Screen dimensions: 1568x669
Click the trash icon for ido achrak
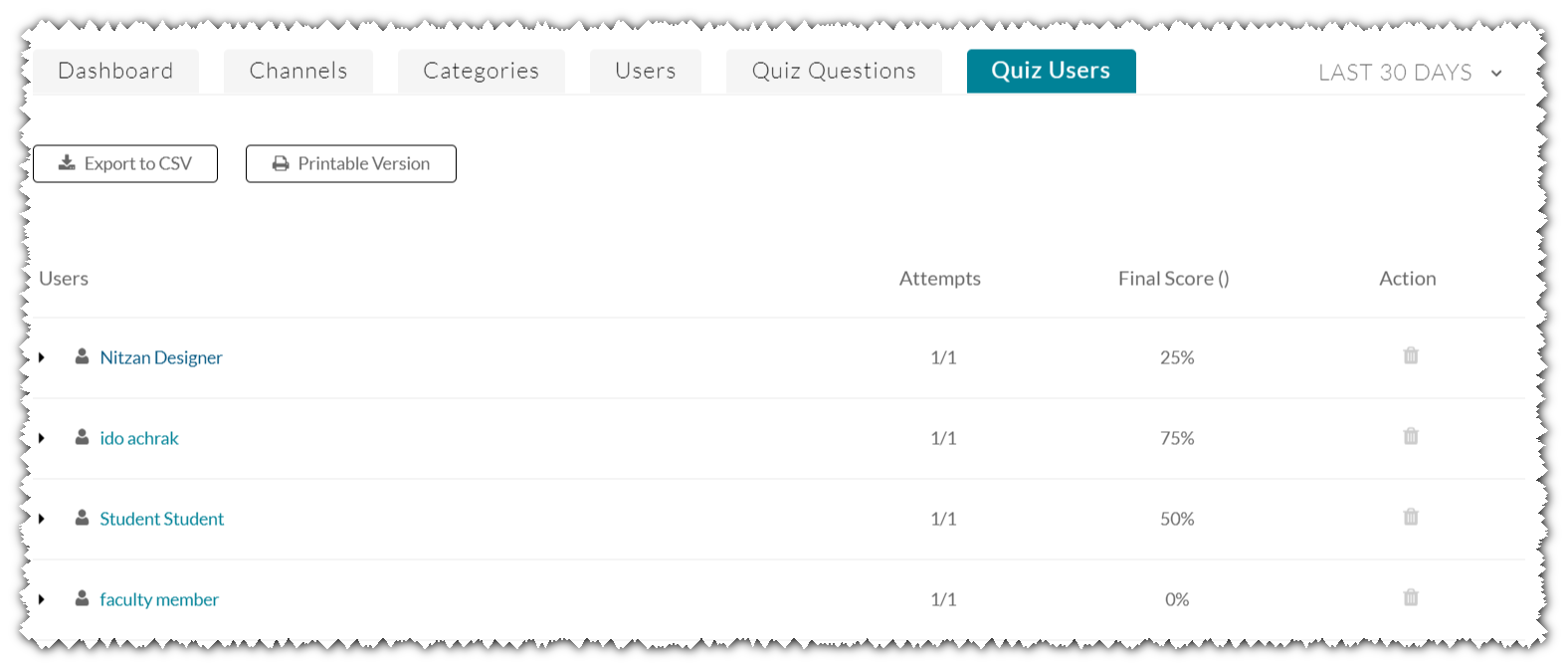tap(1410, 436)
